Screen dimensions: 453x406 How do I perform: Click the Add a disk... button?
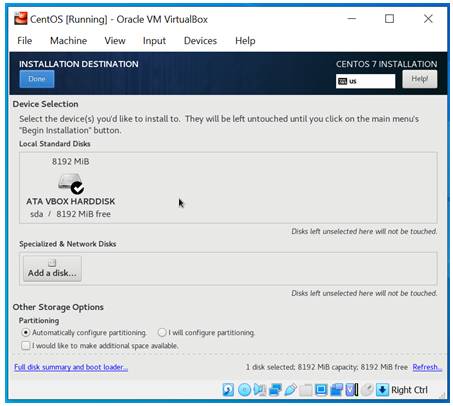click(x=52, y=269)
